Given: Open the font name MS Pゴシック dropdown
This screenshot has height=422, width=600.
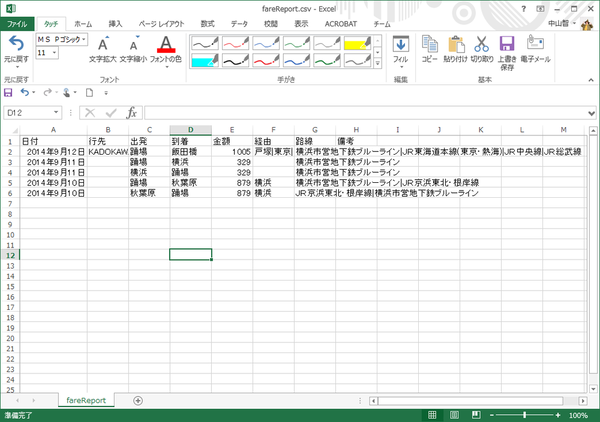Looking at the screenshot, I should (x=84, y=39).
